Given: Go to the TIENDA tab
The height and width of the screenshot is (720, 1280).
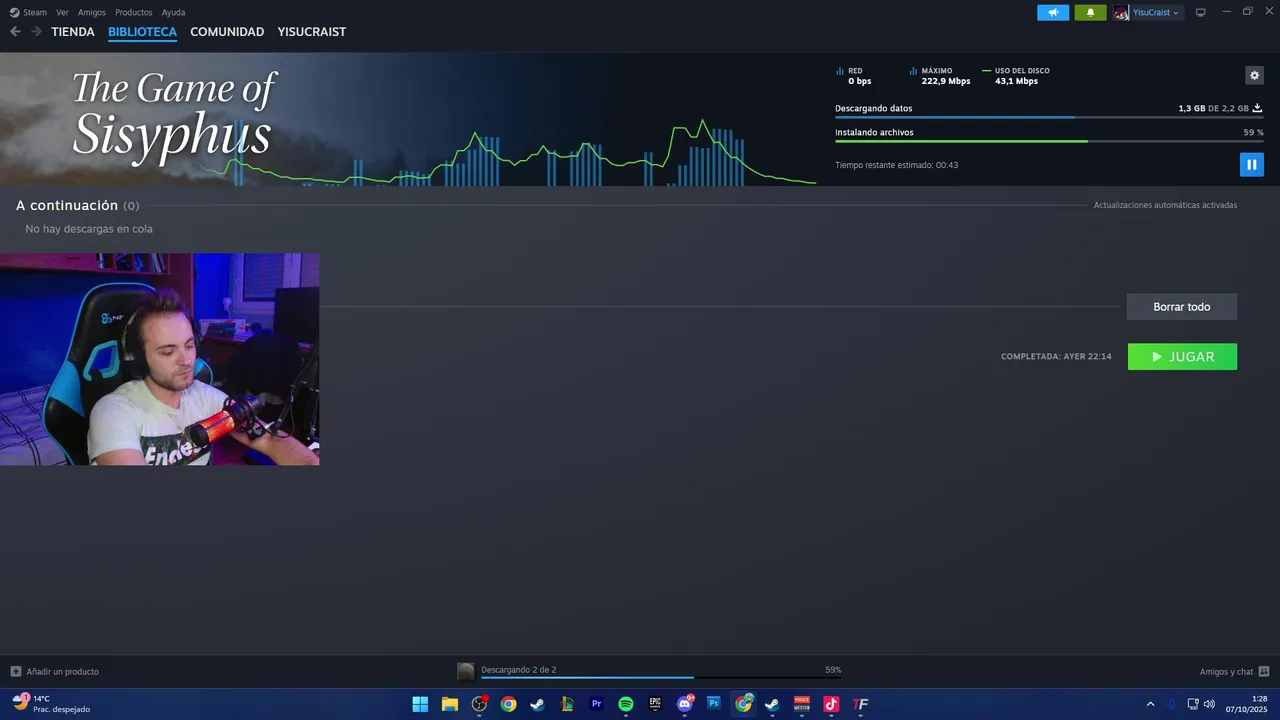Looking at the screenshot, I should click(x=73, y=32).
